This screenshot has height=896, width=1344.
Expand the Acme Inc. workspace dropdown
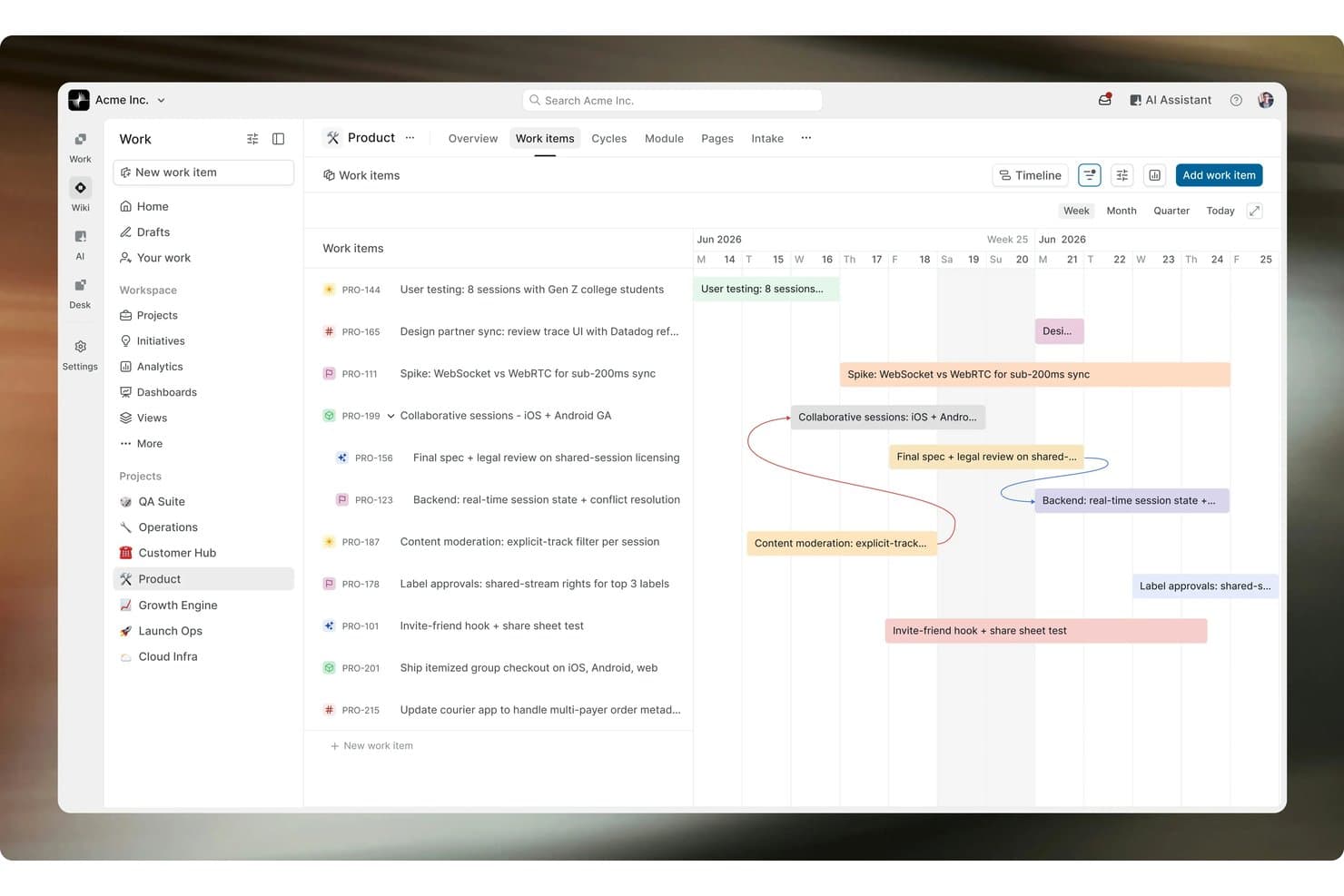pos(161,101)
